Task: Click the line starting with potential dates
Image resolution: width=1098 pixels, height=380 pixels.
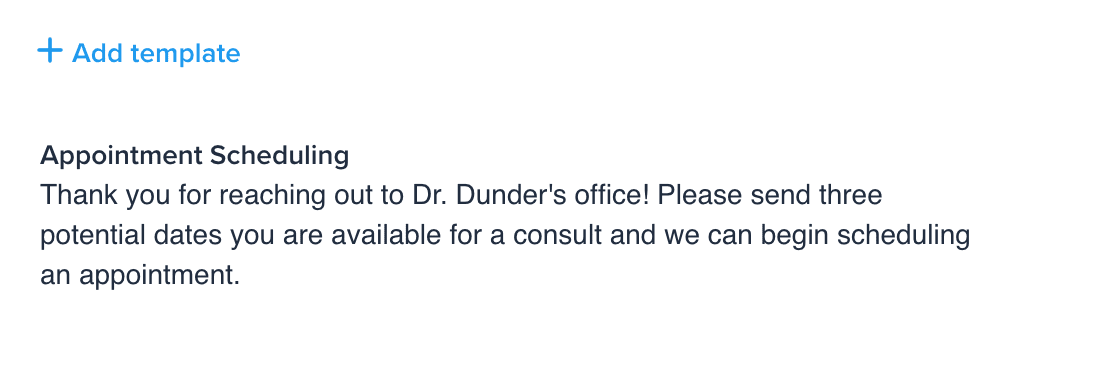Action: 505,236
